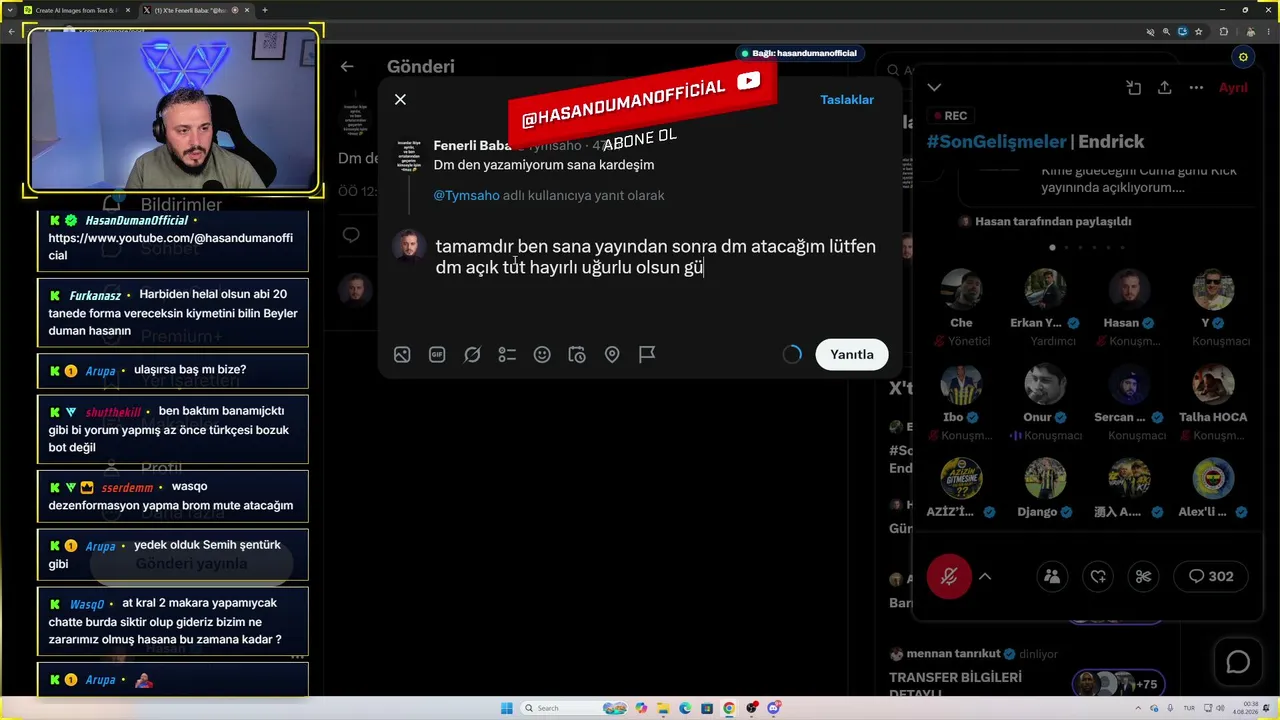This screenshot has height=720, width=1280.
Task: Open Google Chrome from the taskbar
Action: pos(729,708)
